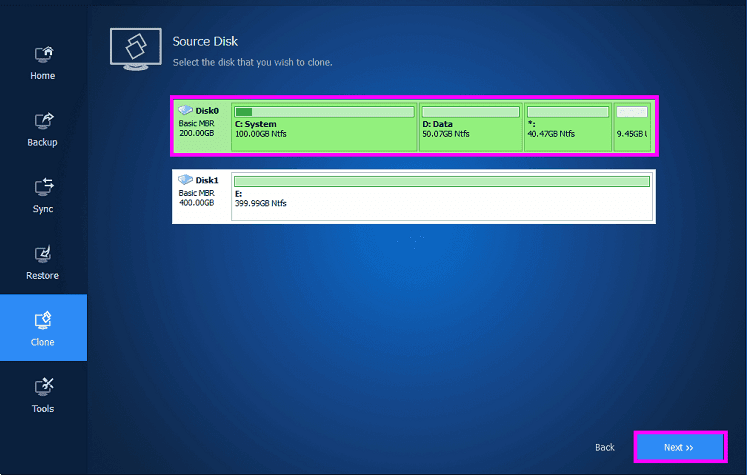Click the Clone label in sidebar
This screenshot has height=475, width=747.
[x=42, y=342]
